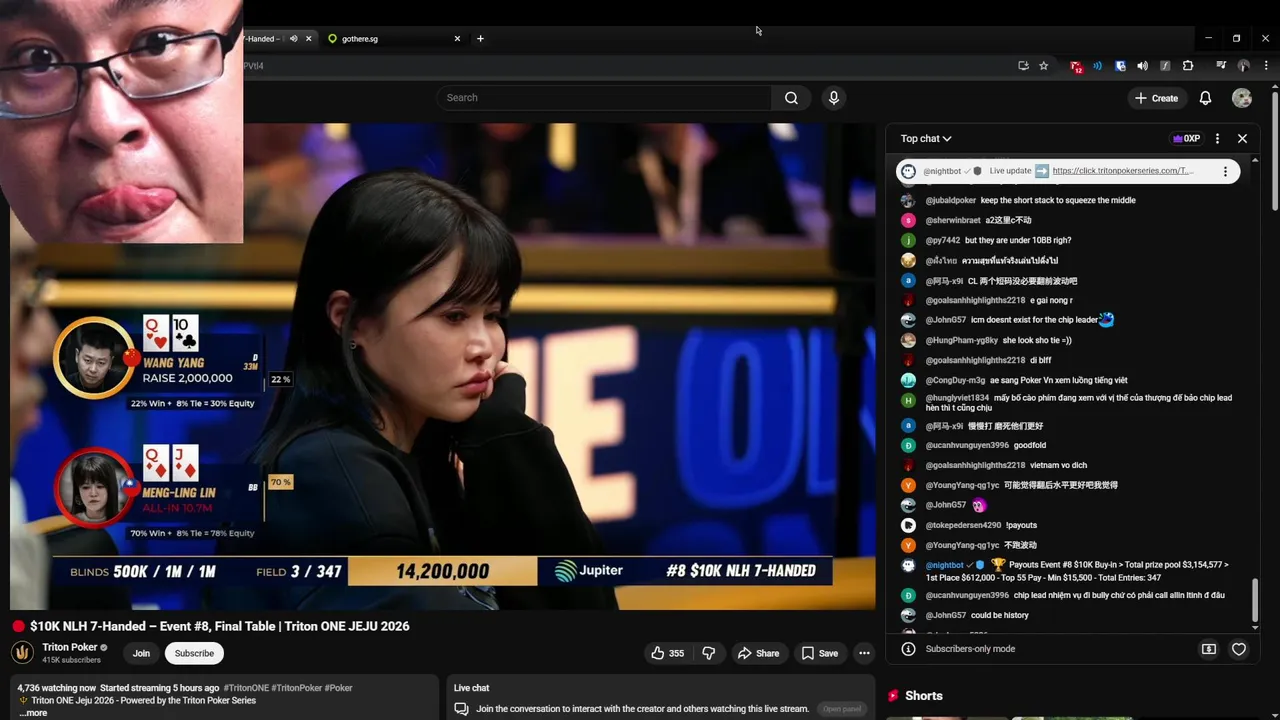Open the browser extensions puzzle icon
1280x720 pixels.
coord(1188,66)
